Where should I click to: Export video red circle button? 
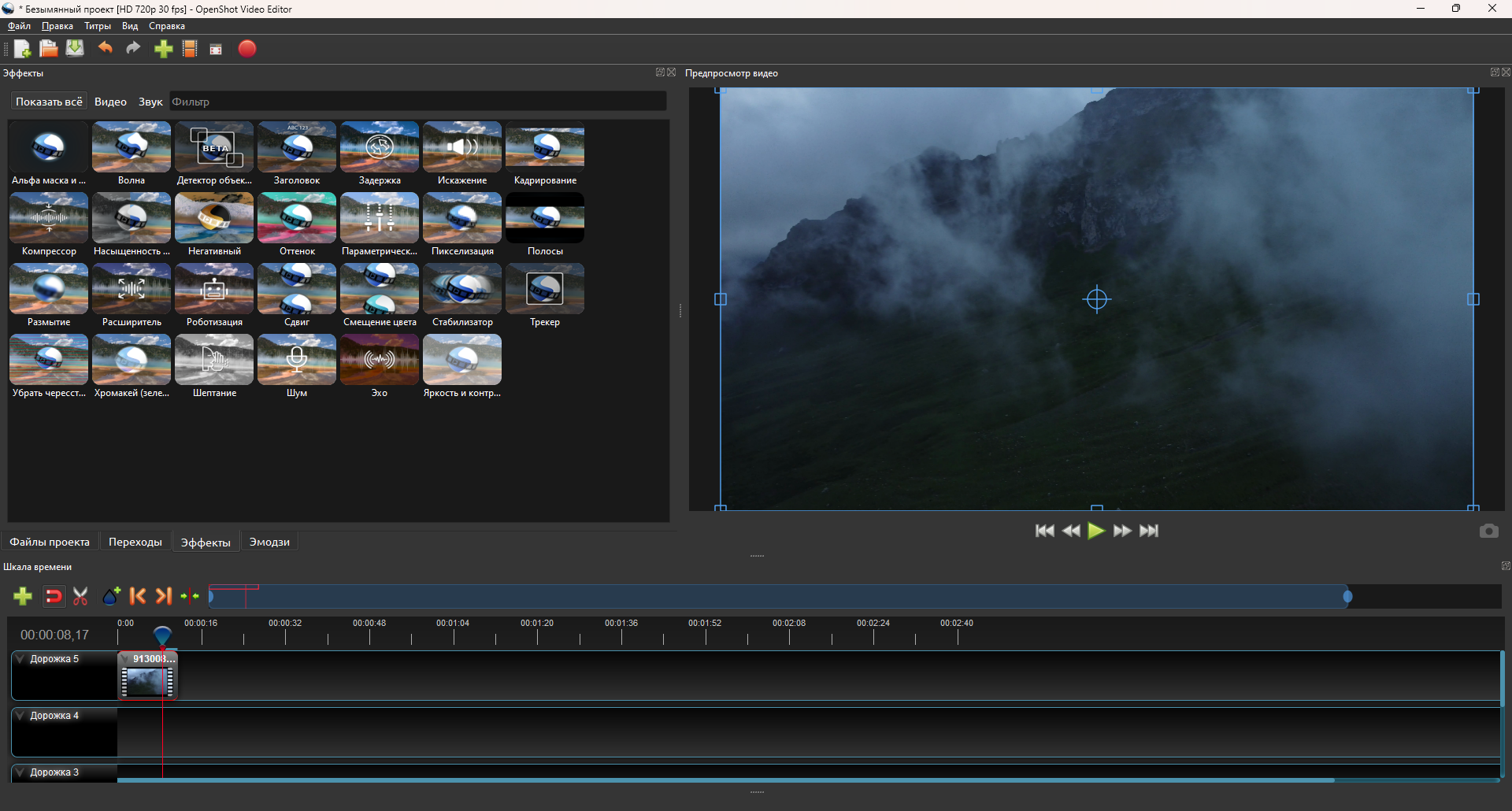[x=247, y=49]
